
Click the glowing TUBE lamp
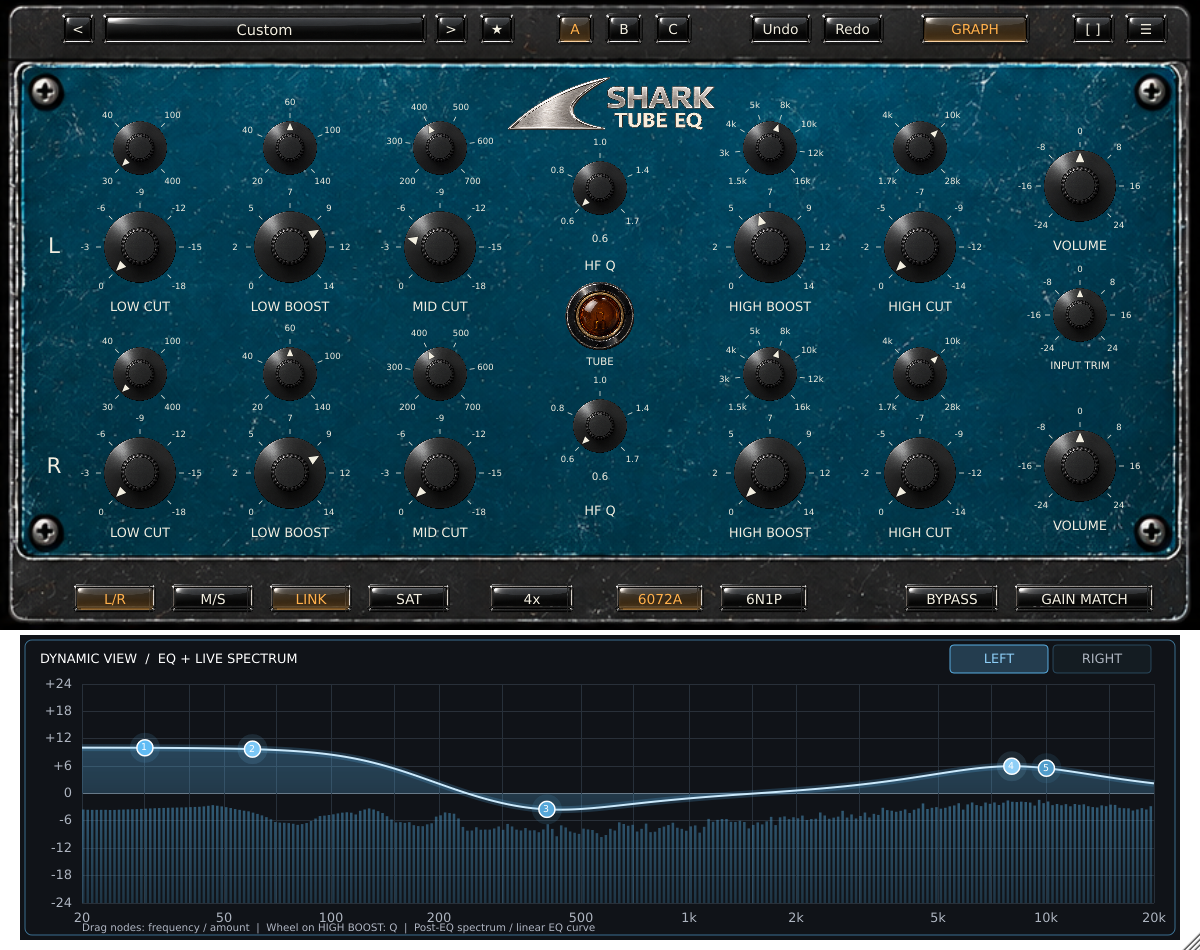(x=599, y=316)
